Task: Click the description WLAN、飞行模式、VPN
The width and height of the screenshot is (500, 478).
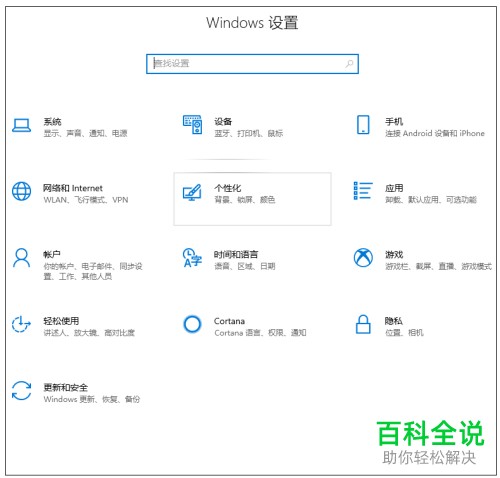Action: [86, 200]
